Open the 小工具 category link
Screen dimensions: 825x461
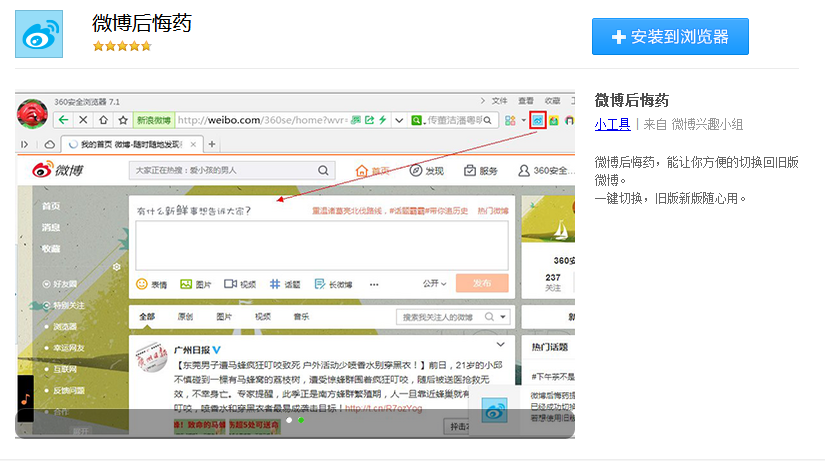tap(612, 124)
